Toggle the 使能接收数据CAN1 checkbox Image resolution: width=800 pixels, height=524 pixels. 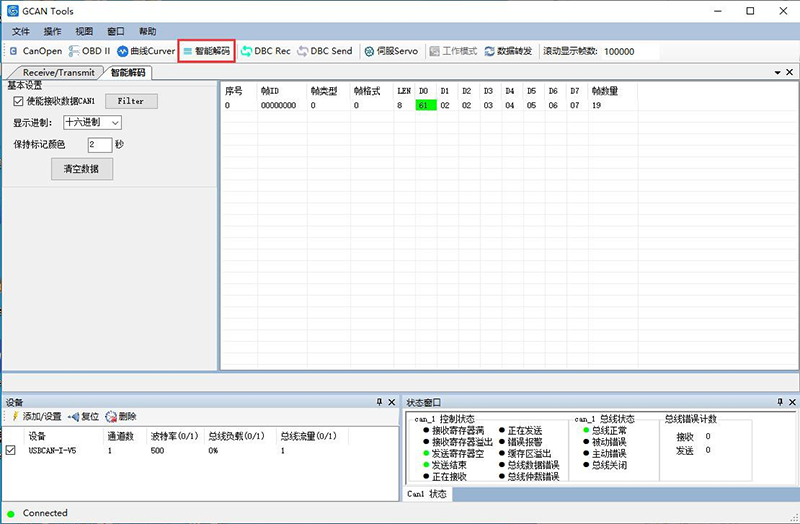point(18,101)
